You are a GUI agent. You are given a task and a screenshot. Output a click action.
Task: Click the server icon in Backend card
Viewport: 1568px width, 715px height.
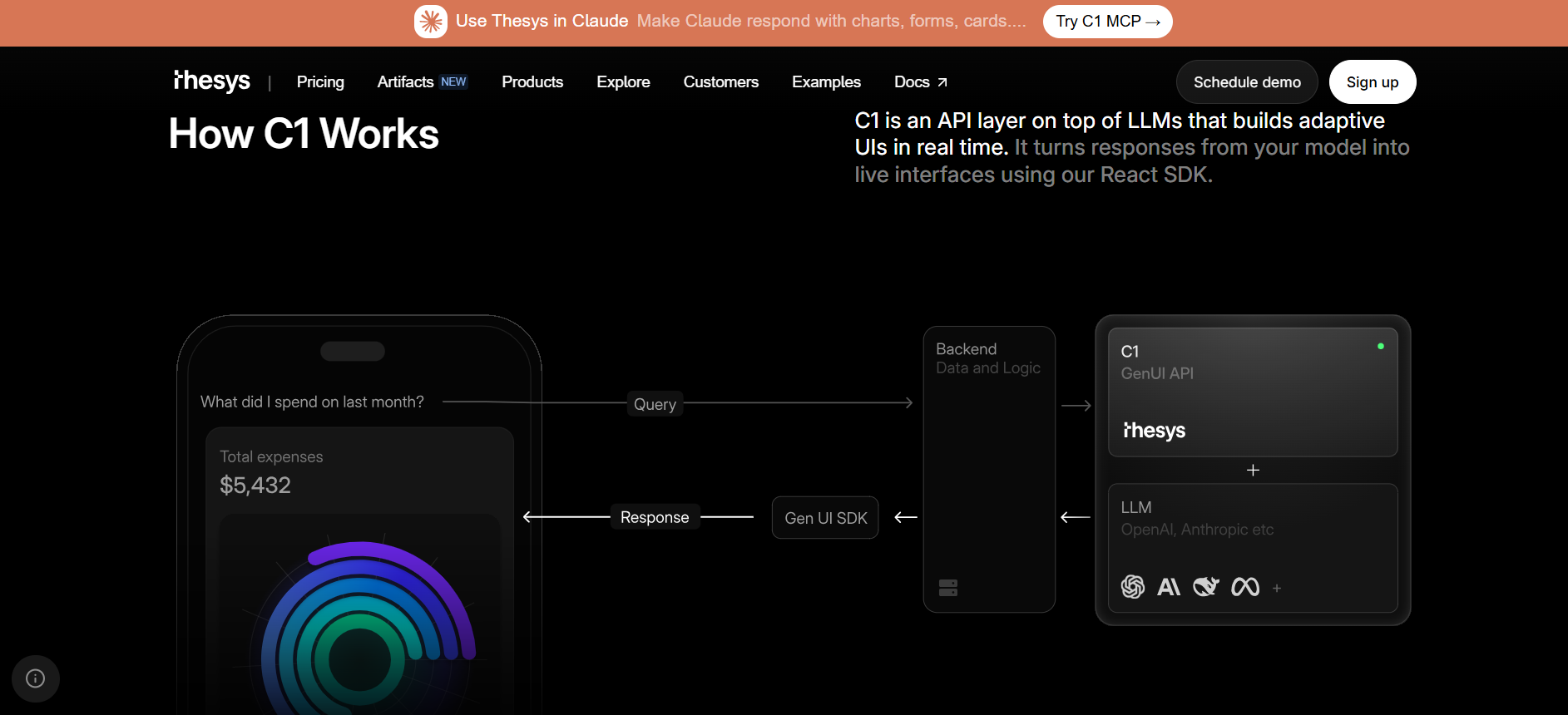coord(948,588)
